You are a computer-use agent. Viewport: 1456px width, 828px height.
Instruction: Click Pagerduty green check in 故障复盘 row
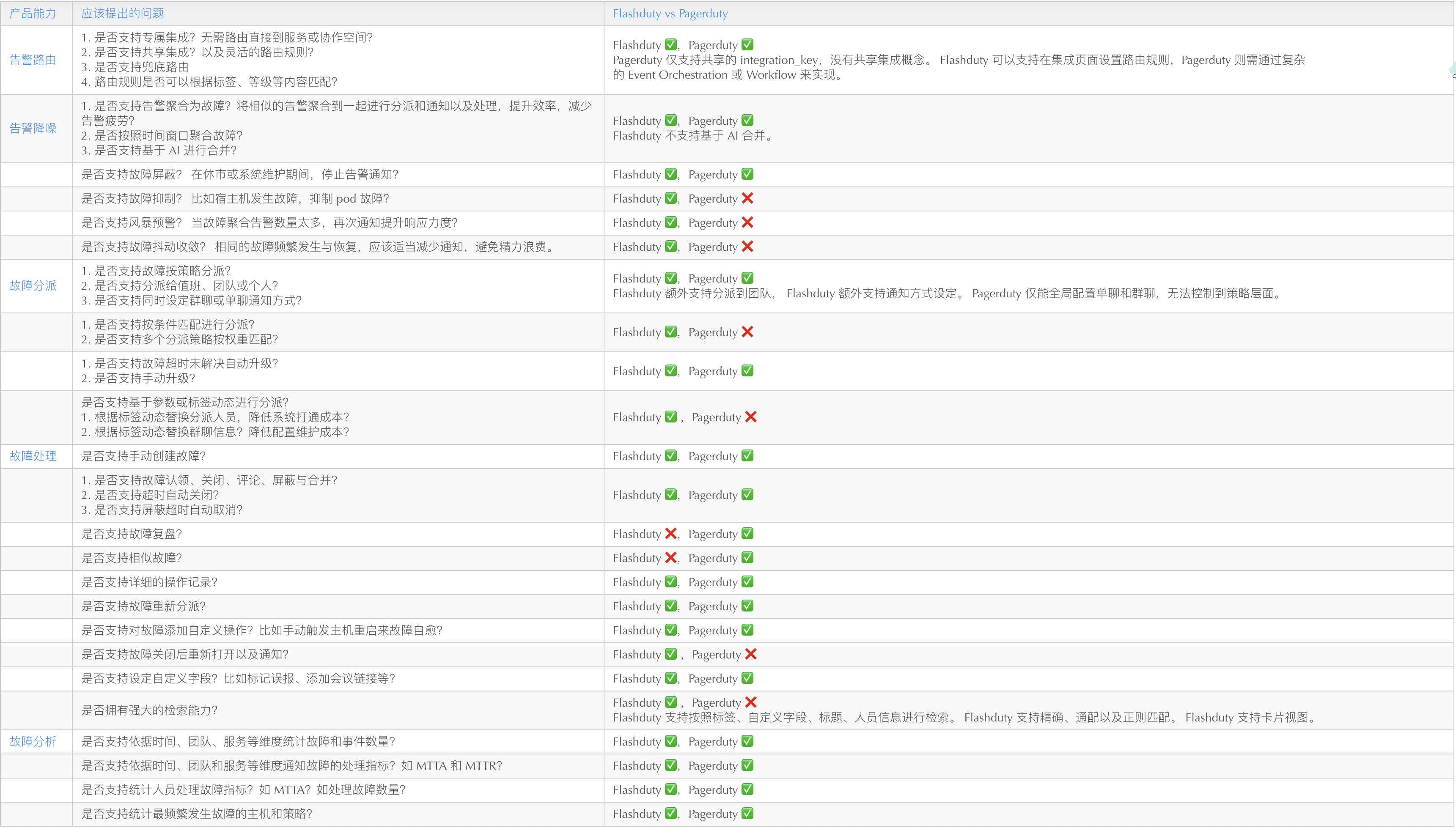point(747,533)
